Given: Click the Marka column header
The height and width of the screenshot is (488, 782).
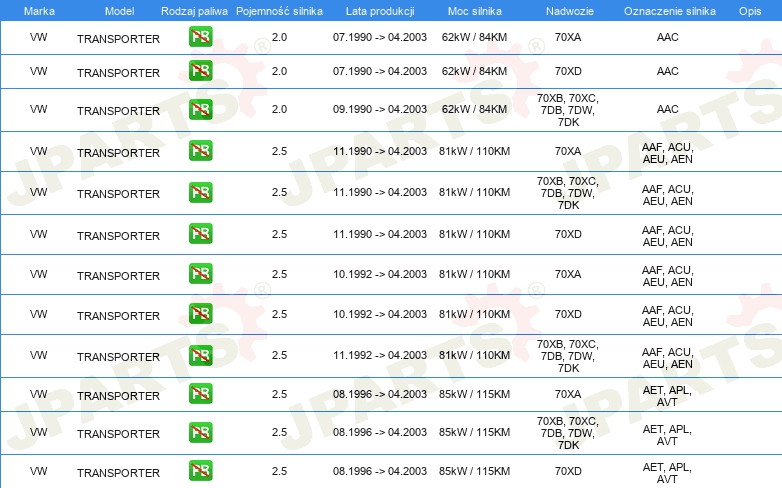Looking at the screenshot, I should click(x=39, y=11).
